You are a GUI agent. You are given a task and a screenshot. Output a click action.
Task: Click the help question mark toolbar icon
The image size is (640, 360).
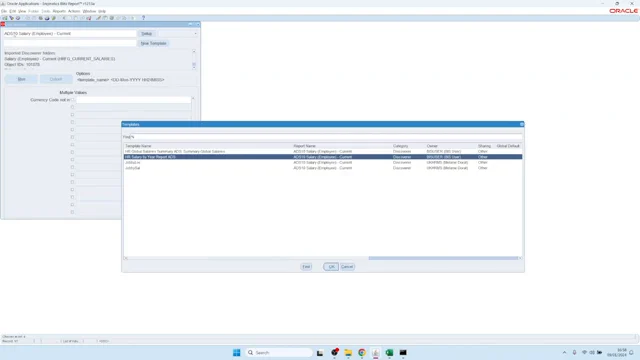click(143, 18)
